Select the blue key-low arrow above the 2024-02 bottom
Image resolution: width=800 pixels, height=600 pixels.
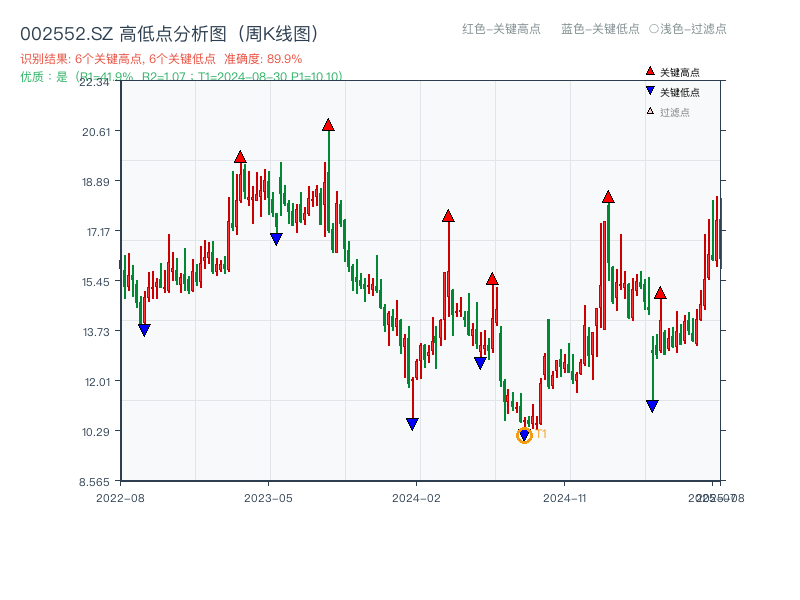(x=413, y=424)
